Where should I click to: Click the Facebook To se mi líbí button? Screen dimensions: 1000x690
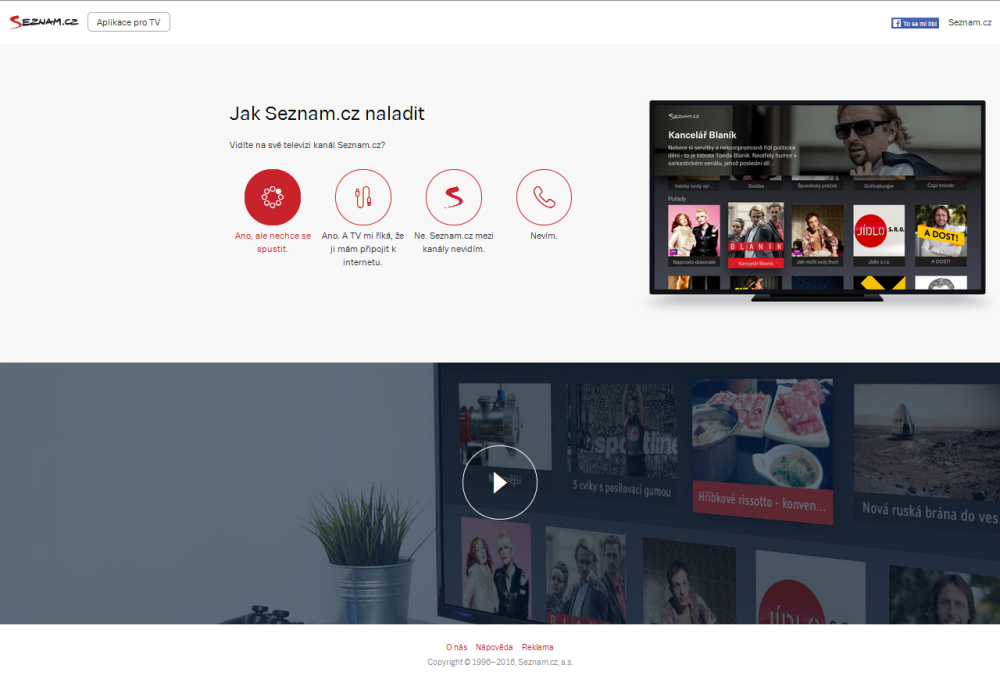tap(915, 23)
